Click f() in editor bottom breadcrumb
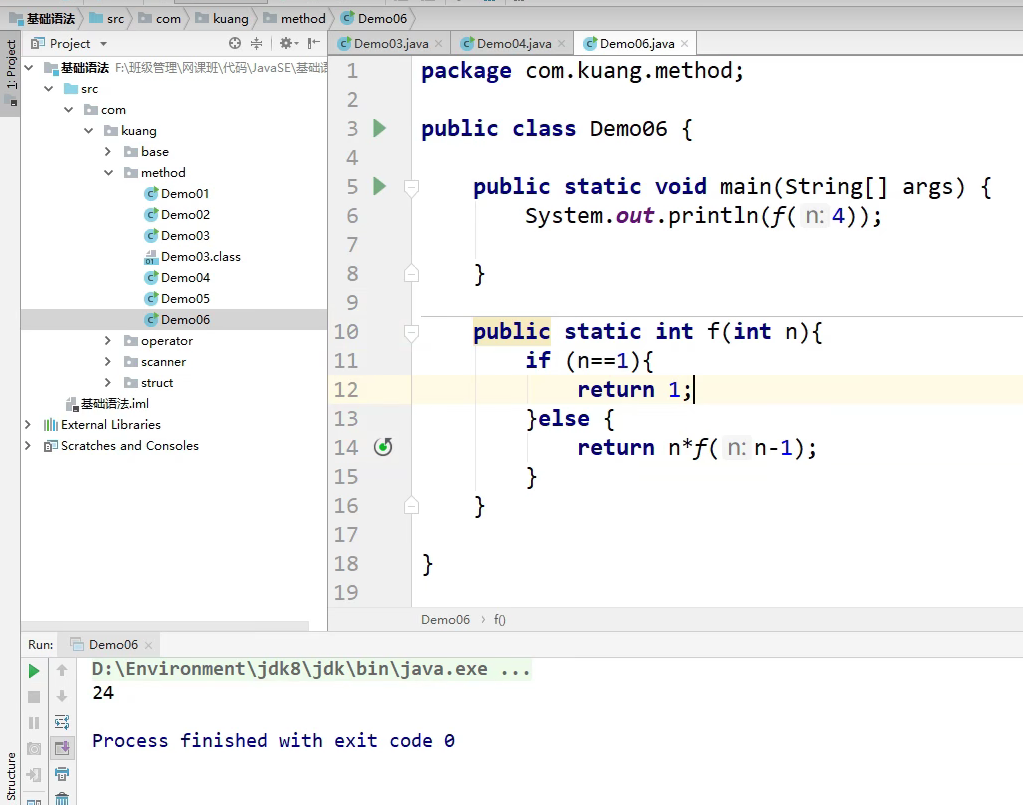1023x805 pixels. [500, 619]
